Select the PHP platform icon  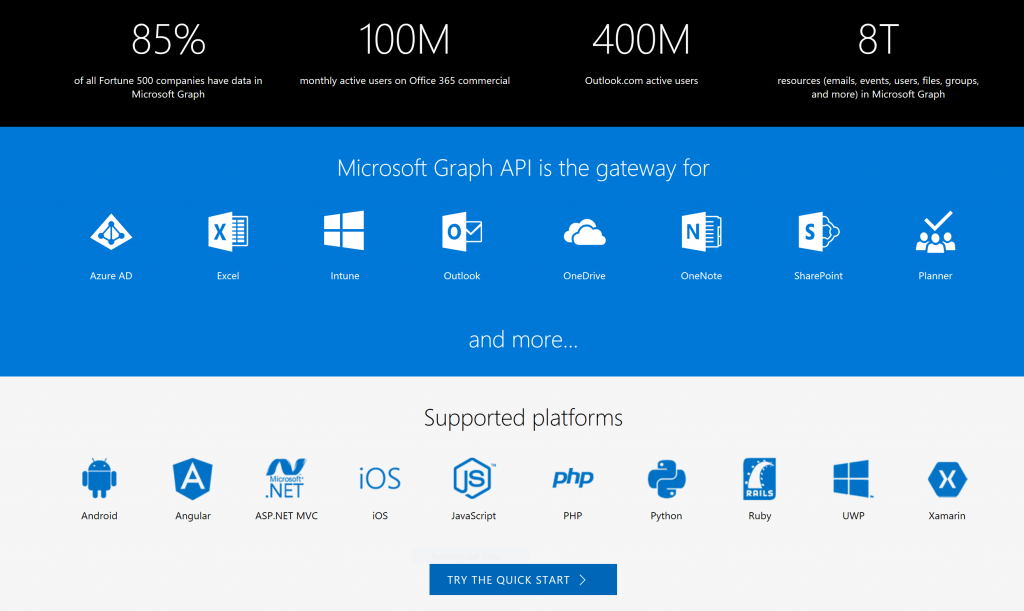pyautogui.click(x=572, y=480)
